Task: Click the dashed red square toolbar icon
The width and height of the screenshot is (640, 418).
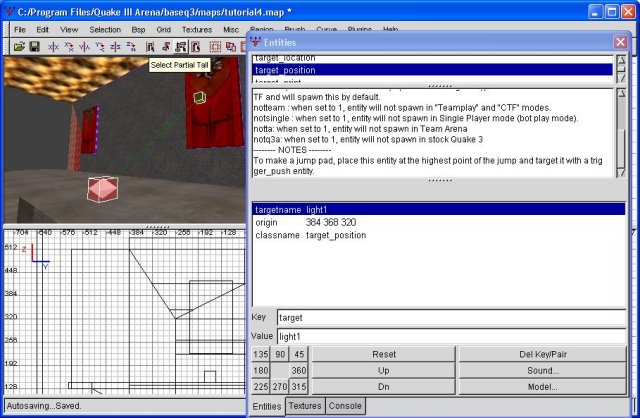Action: point(215,47)
